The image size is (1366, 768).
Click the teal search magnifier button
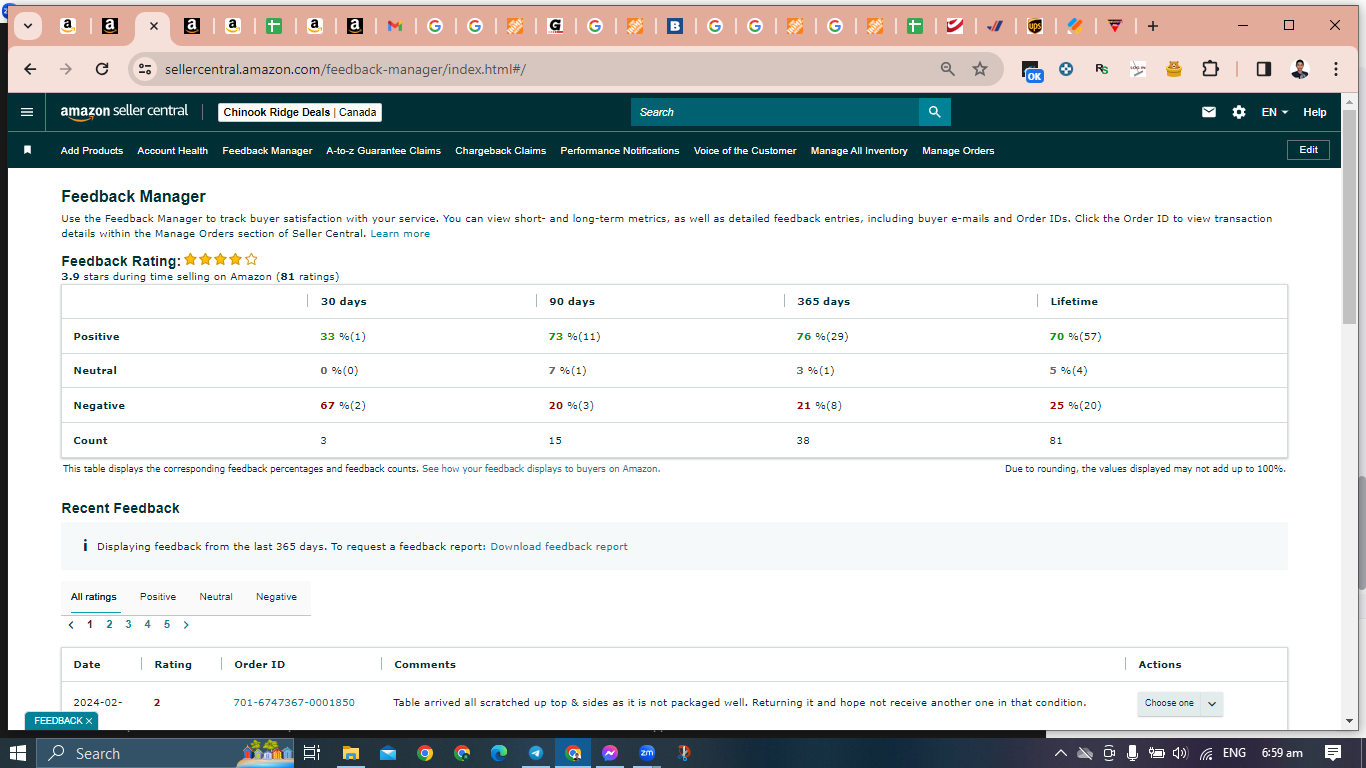coord(935,112)
